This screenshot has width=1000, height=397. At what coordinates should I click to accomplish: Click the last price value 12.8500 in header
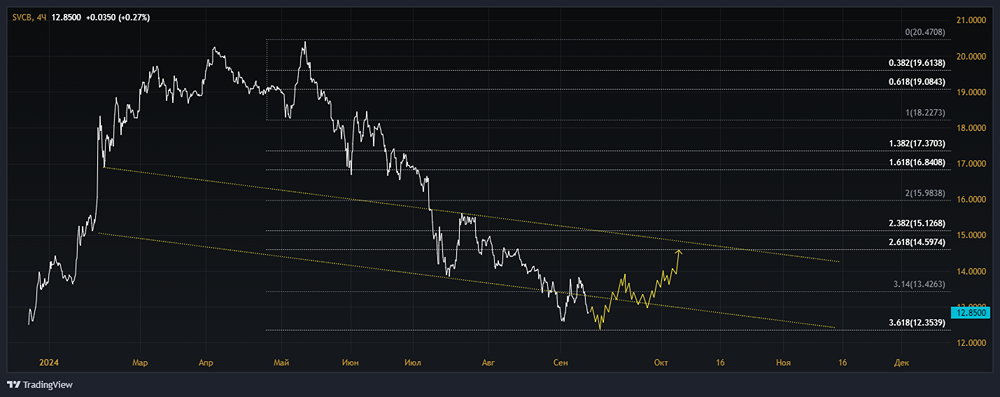tap(66, 18)
